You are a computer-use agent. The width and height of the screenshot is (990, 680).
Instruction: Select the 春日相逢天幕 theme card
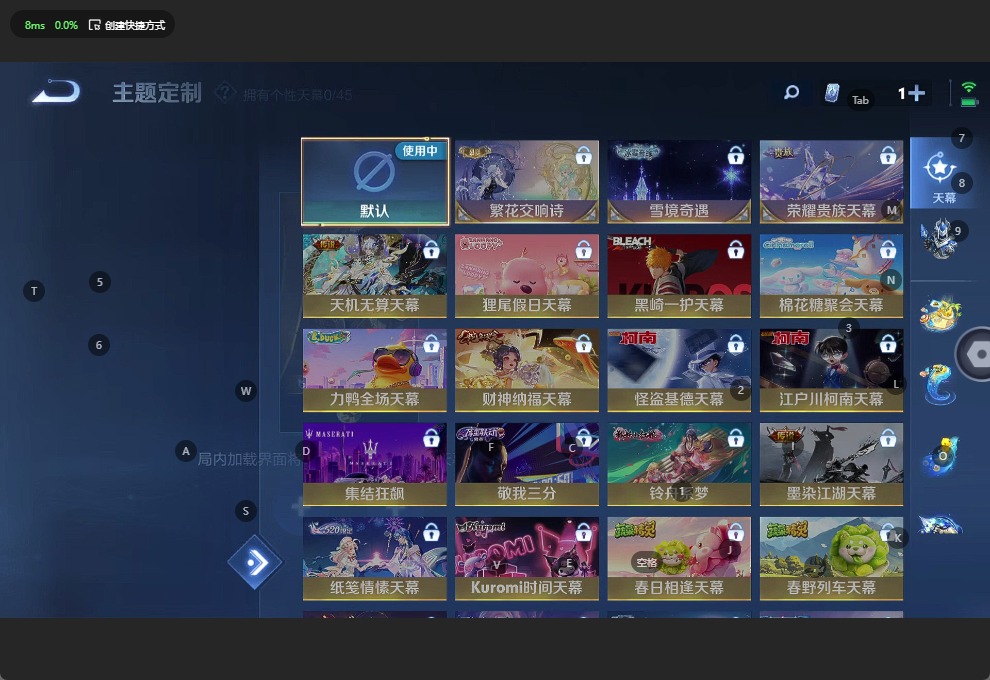[679, 558]
